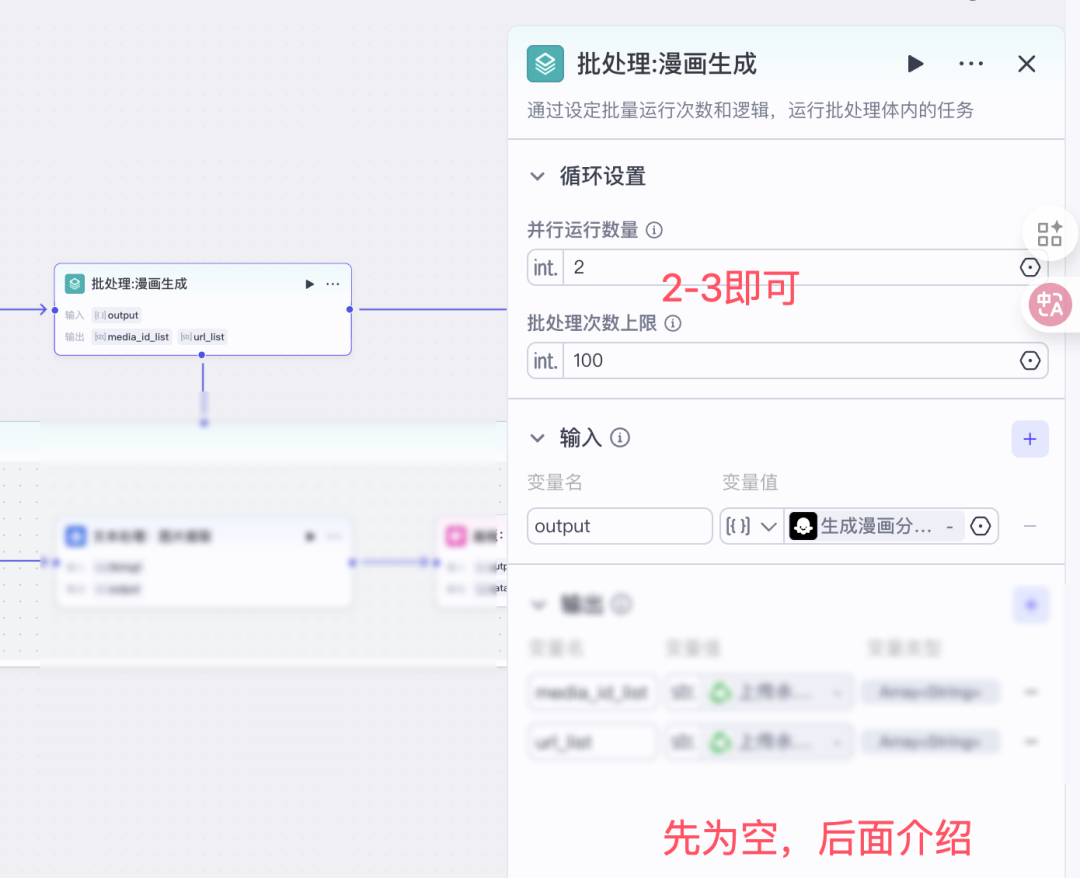Open variable picker for 批处理次数上限 field

click(1030, 361)
